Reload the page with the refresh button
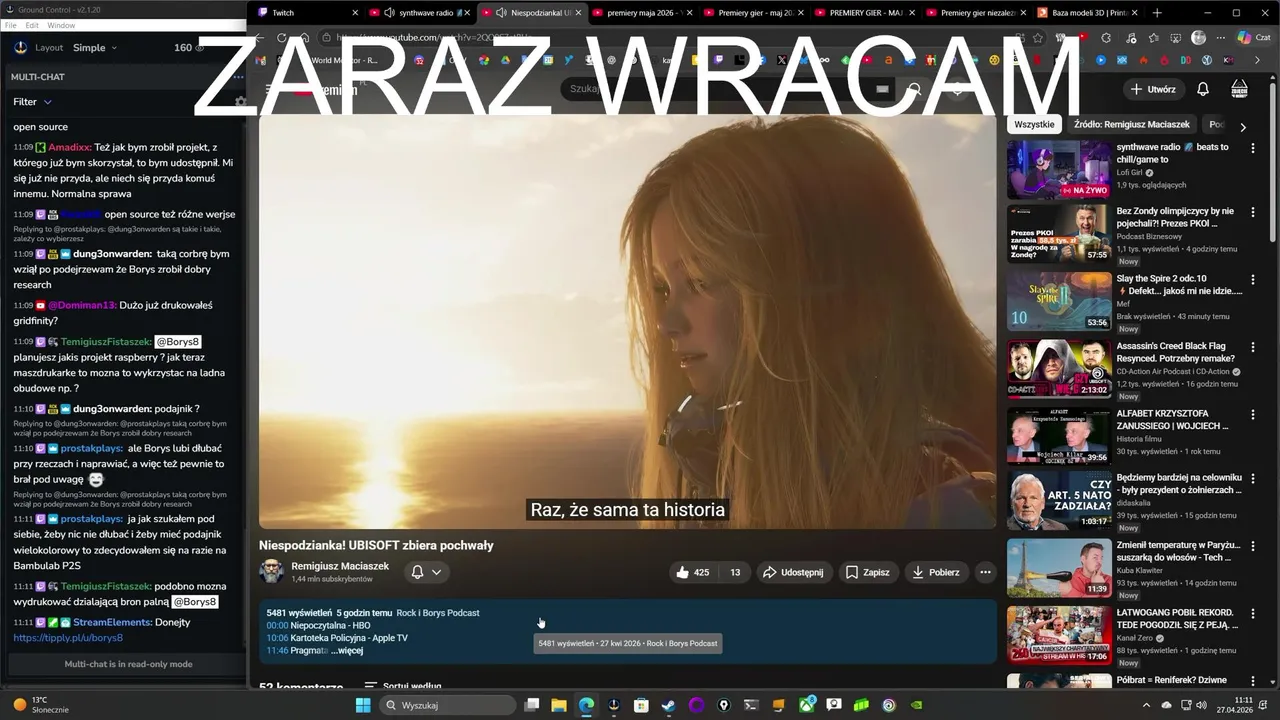The image size is (1280, 720). coord(282,38)
